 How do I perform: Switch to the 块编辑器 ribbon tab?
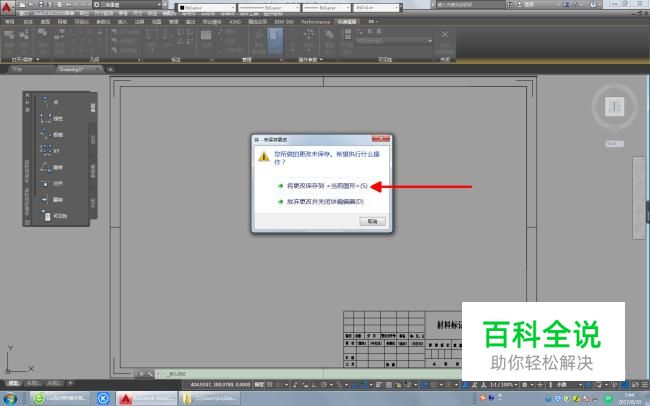tap(347, 22)
